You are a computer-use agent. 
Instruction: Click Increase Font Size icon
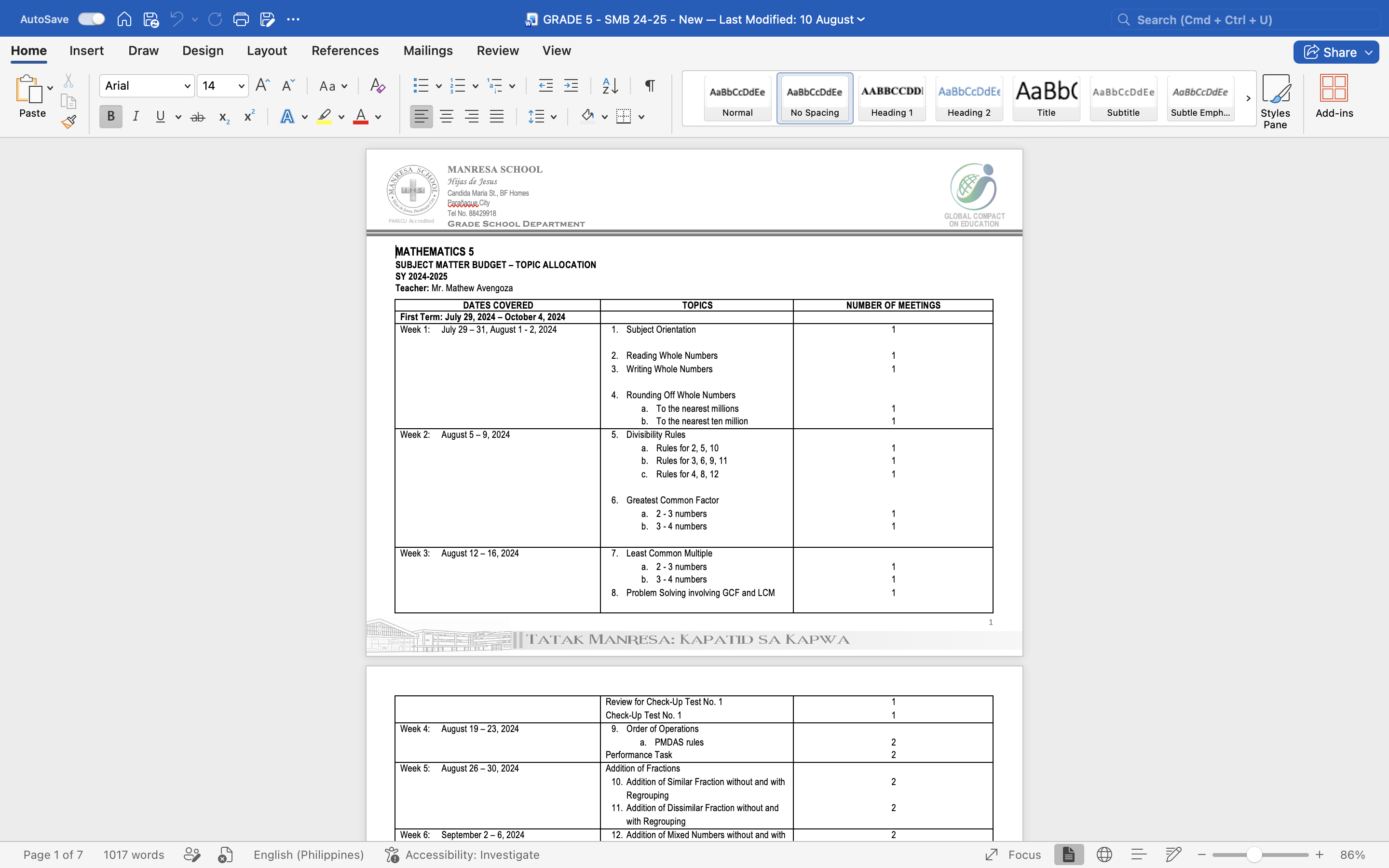(262, 85)
